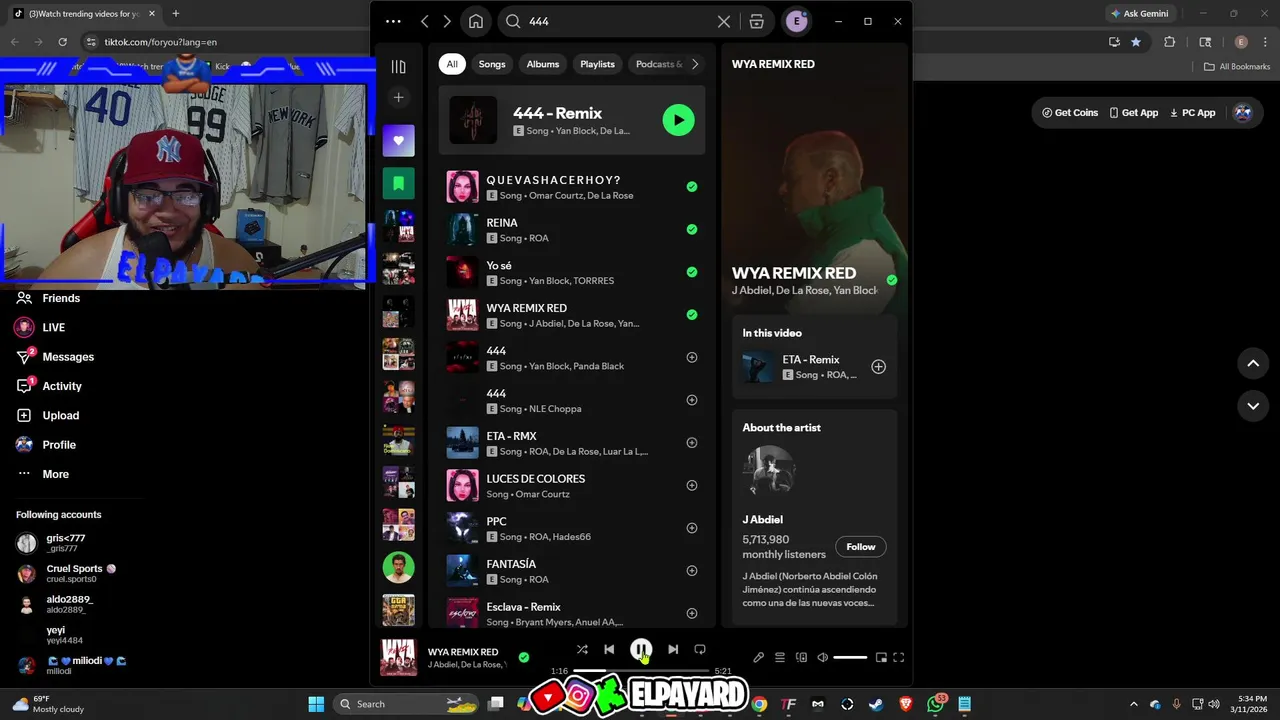Skip to the previous track
Screen dimensions: 1280x720
coord(609,650)
